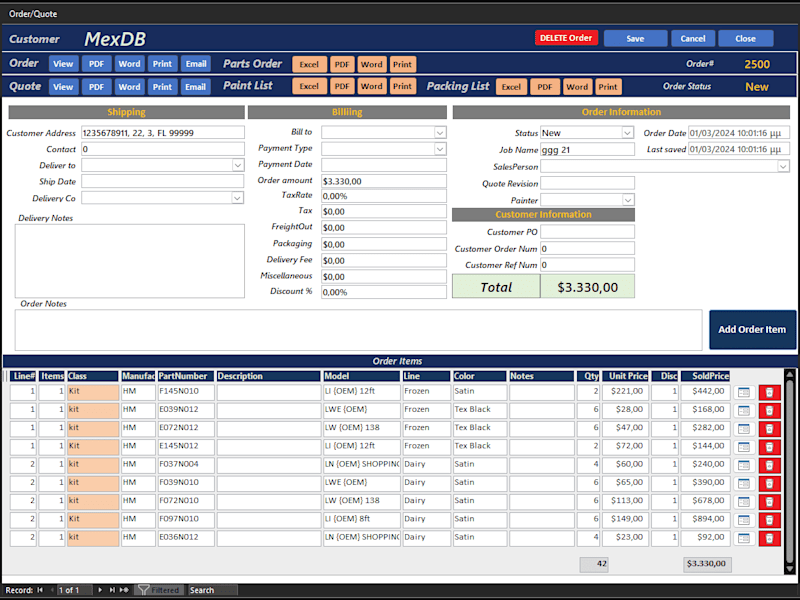The height and width of the screenshot is (600, 800).
Task: Open details form for E036N012 row
Action: click(x=744, y=538)
